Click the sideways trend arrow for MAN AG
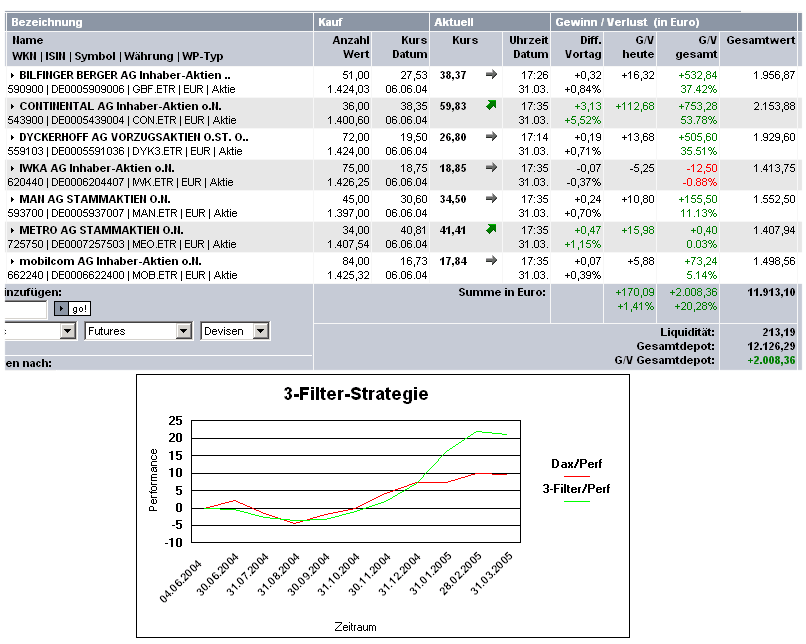Viewport: 806px width, 644px height. click(491, 198)
